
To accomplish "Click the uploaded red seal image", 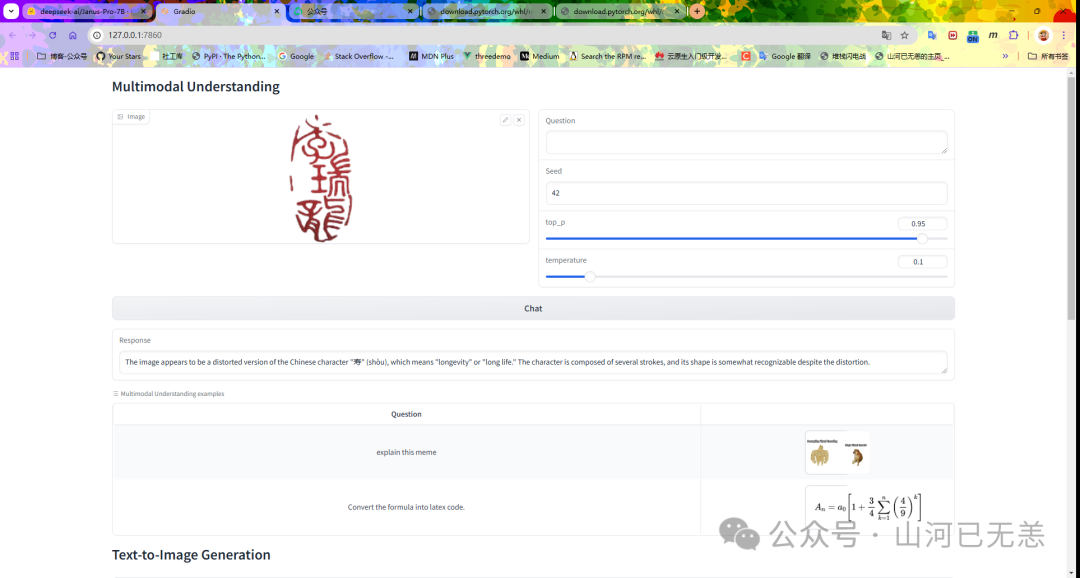I will click(321, 178).
